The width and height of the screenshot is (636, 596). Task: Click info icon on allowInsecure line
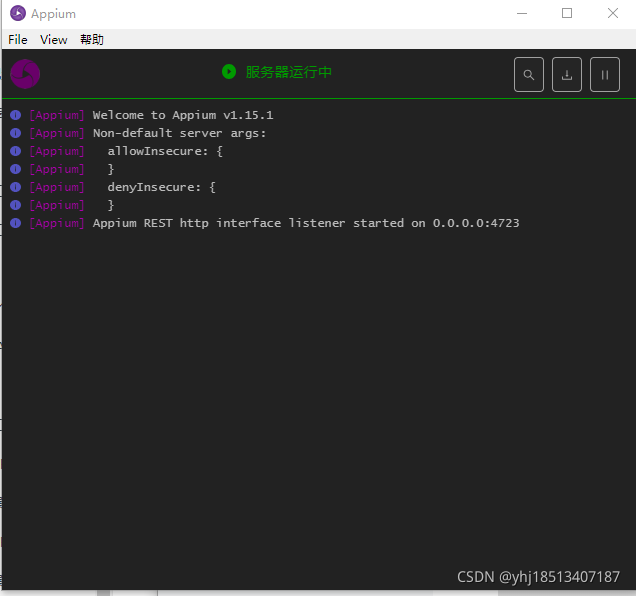tap(15, 151)
